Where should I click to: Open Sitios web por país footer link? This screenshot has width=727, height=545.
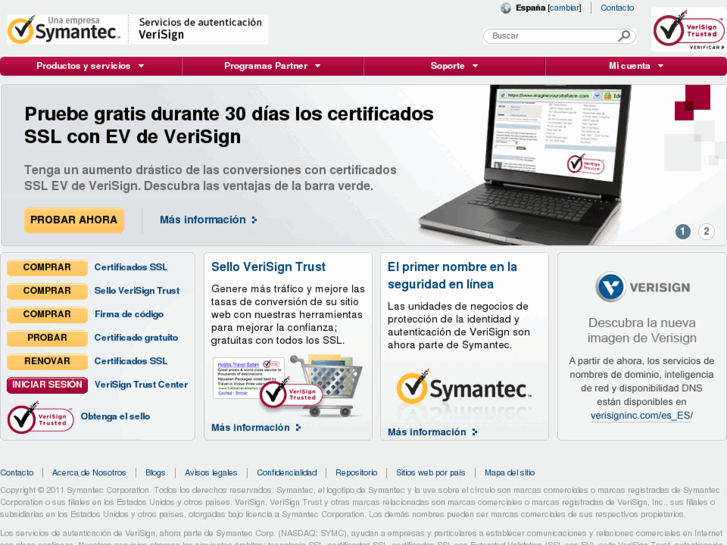[x=431, y=473]
